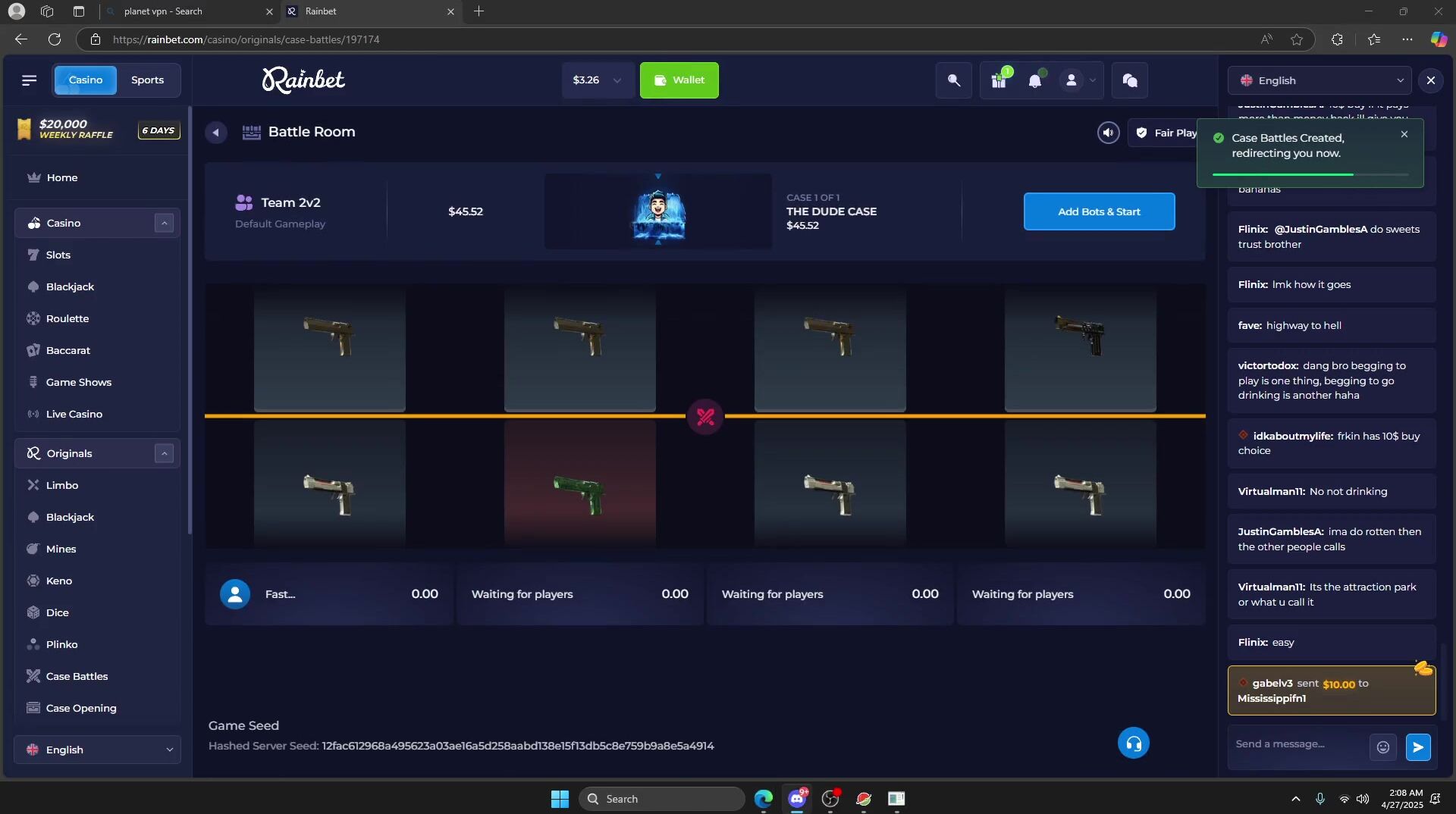Open live support headset button
The height and width of the screenshot is (814, 1456).
(x=1133, y=744)
